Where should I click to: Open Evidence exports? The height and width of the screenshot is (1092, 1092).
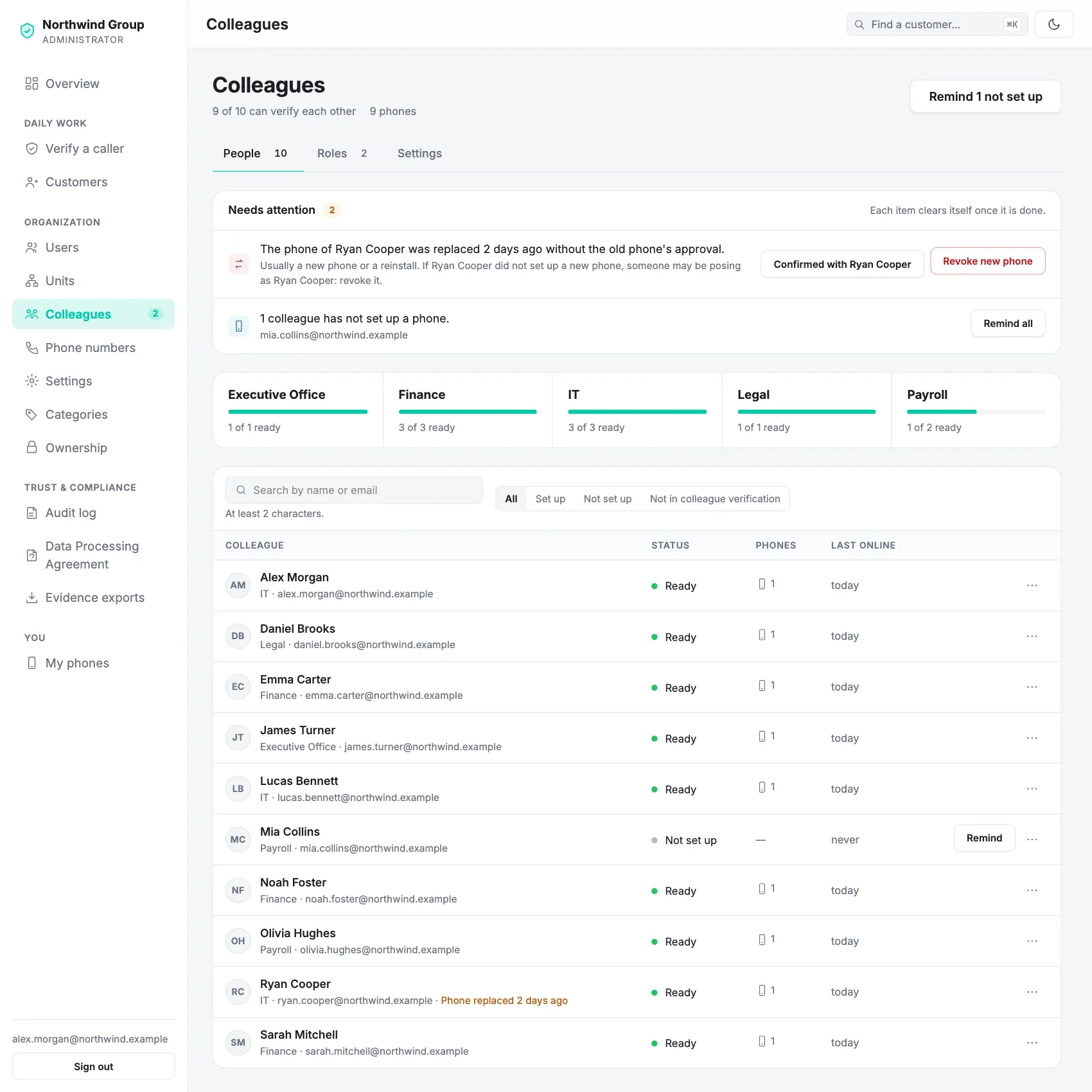pyautogui.click(x=94, y=597)
